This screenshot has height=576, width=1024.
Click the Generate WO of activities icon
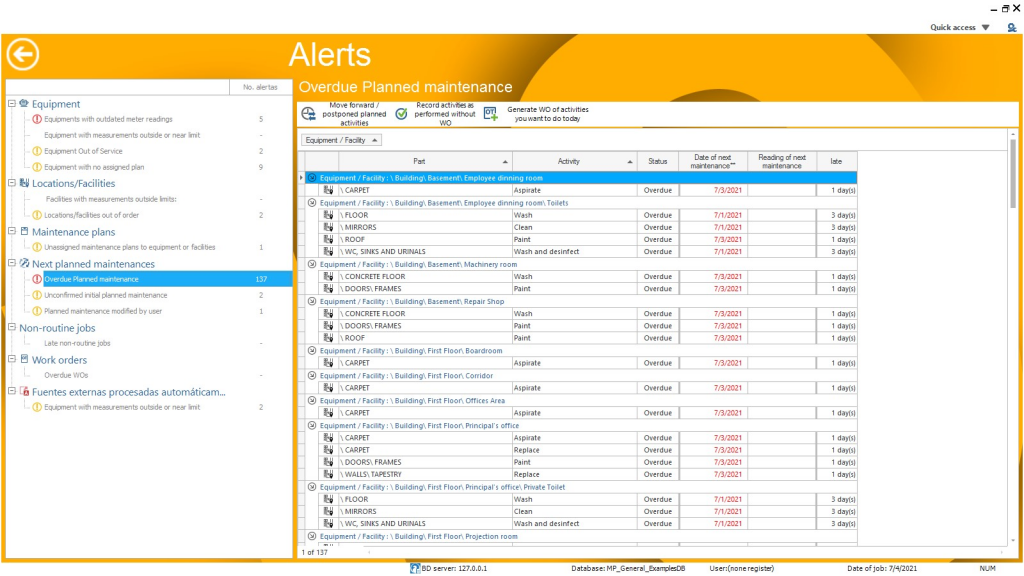(x=490, y=114)
